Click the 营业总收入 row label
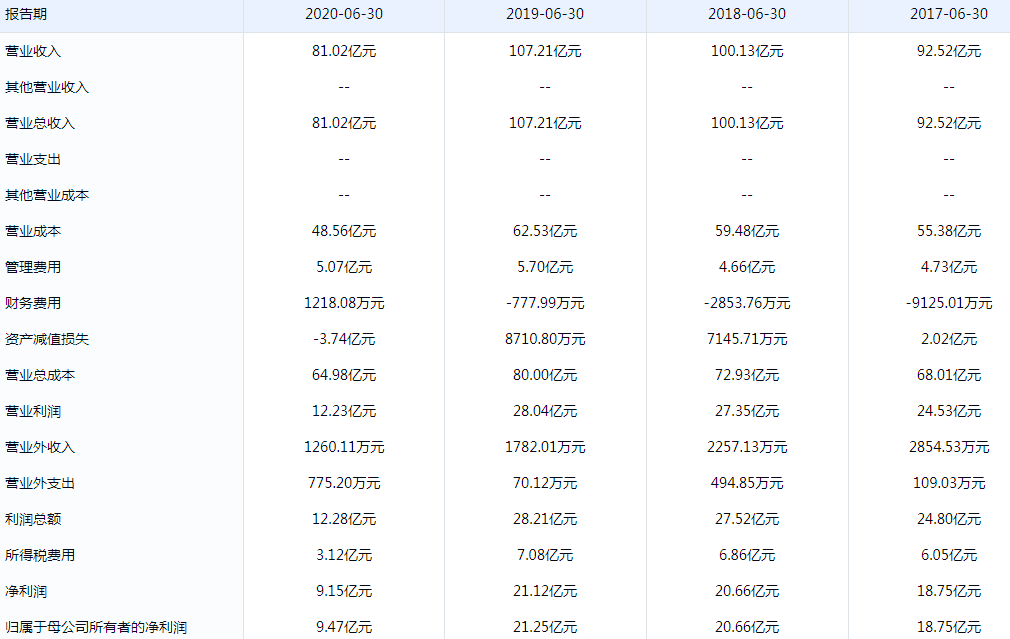1010x639 pixels. pyautogui.click(x=40, y=123)
